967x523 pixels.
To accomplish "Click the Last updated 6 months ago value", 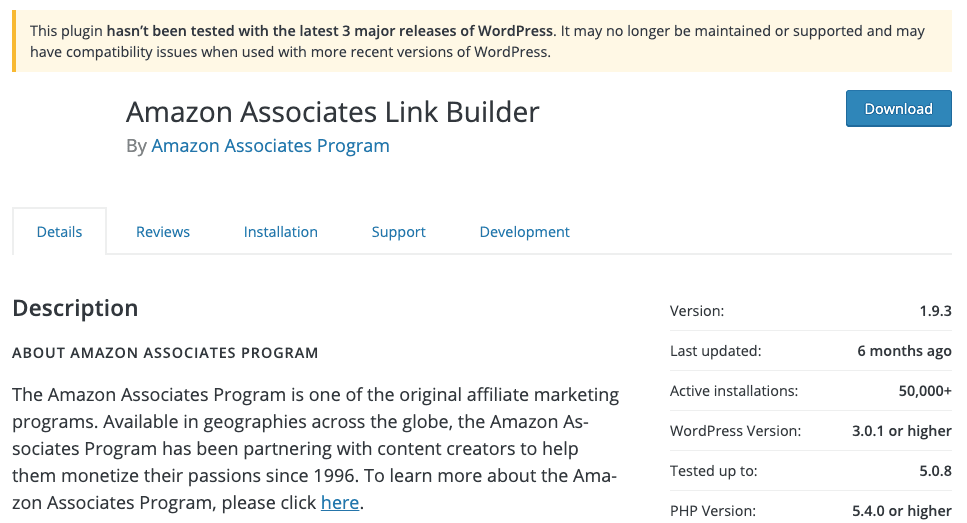I will [904, 351].
